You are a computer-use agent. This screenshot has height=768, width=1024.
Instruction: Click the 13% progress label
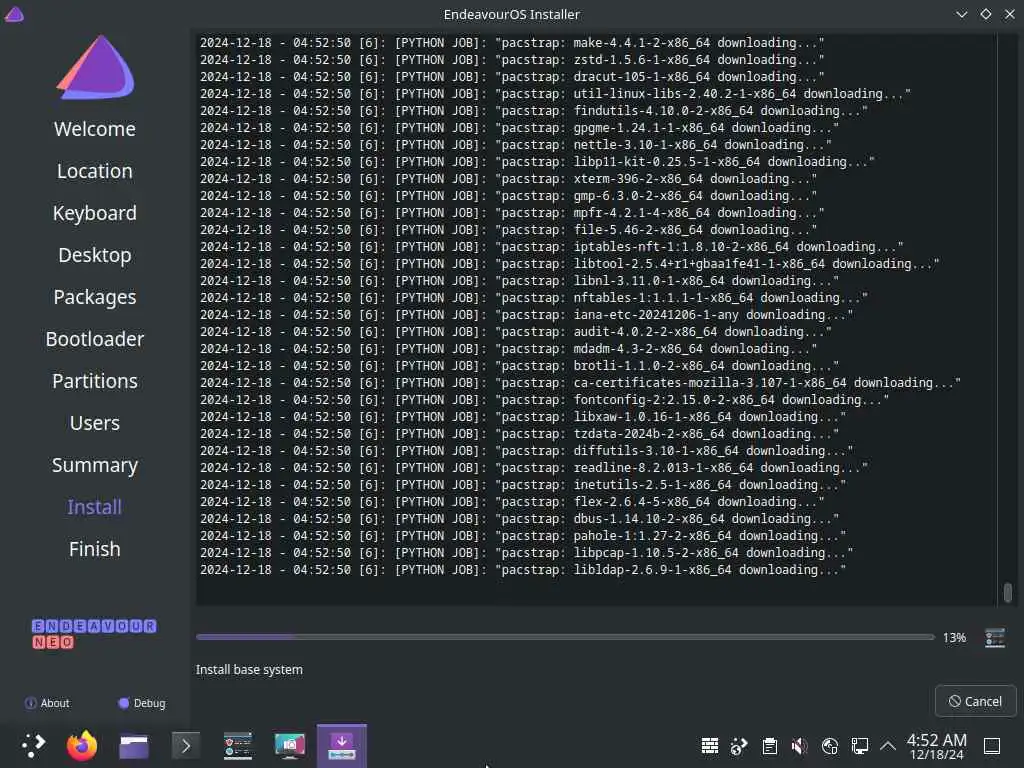point(954,637)
